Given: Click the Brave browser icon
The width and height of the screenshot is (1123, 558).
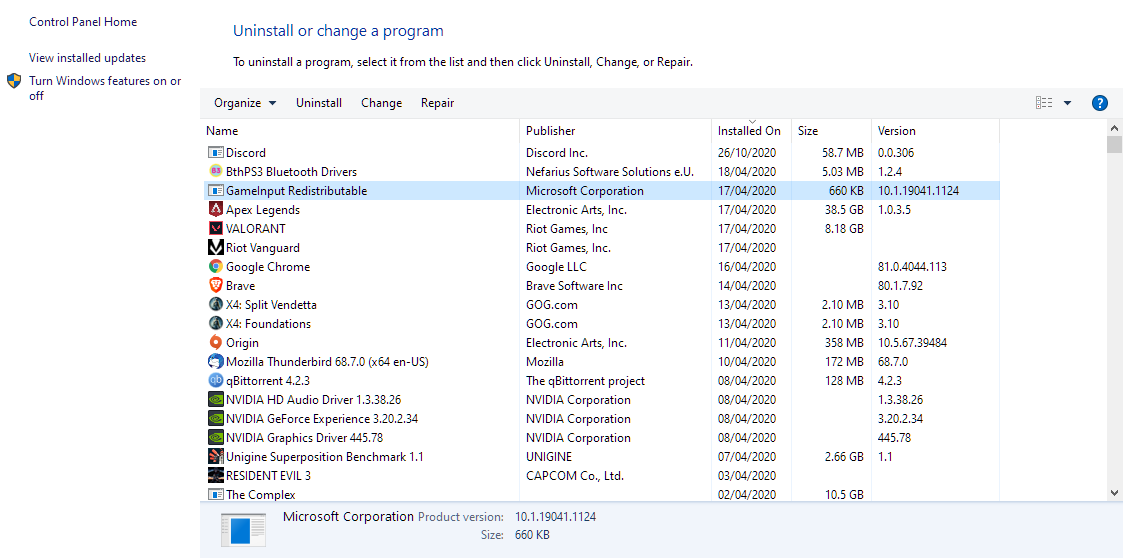Looking at the screenshot, I should 216,286.
